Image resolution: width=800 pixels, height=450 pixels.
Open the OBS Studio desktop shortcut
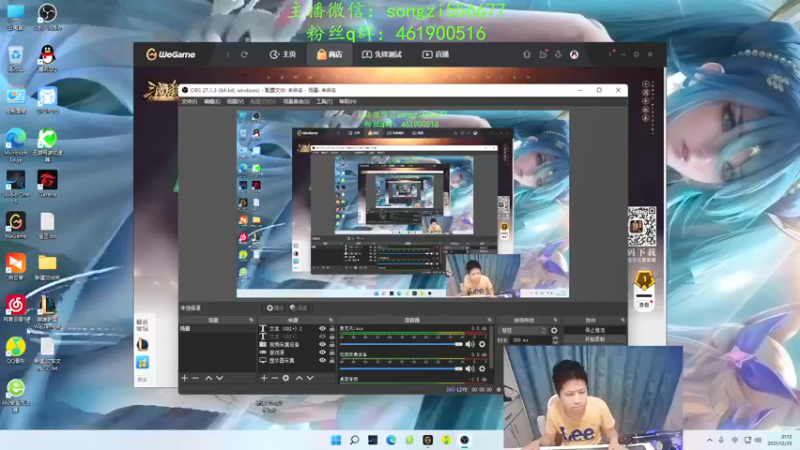[x=47, y=16]
